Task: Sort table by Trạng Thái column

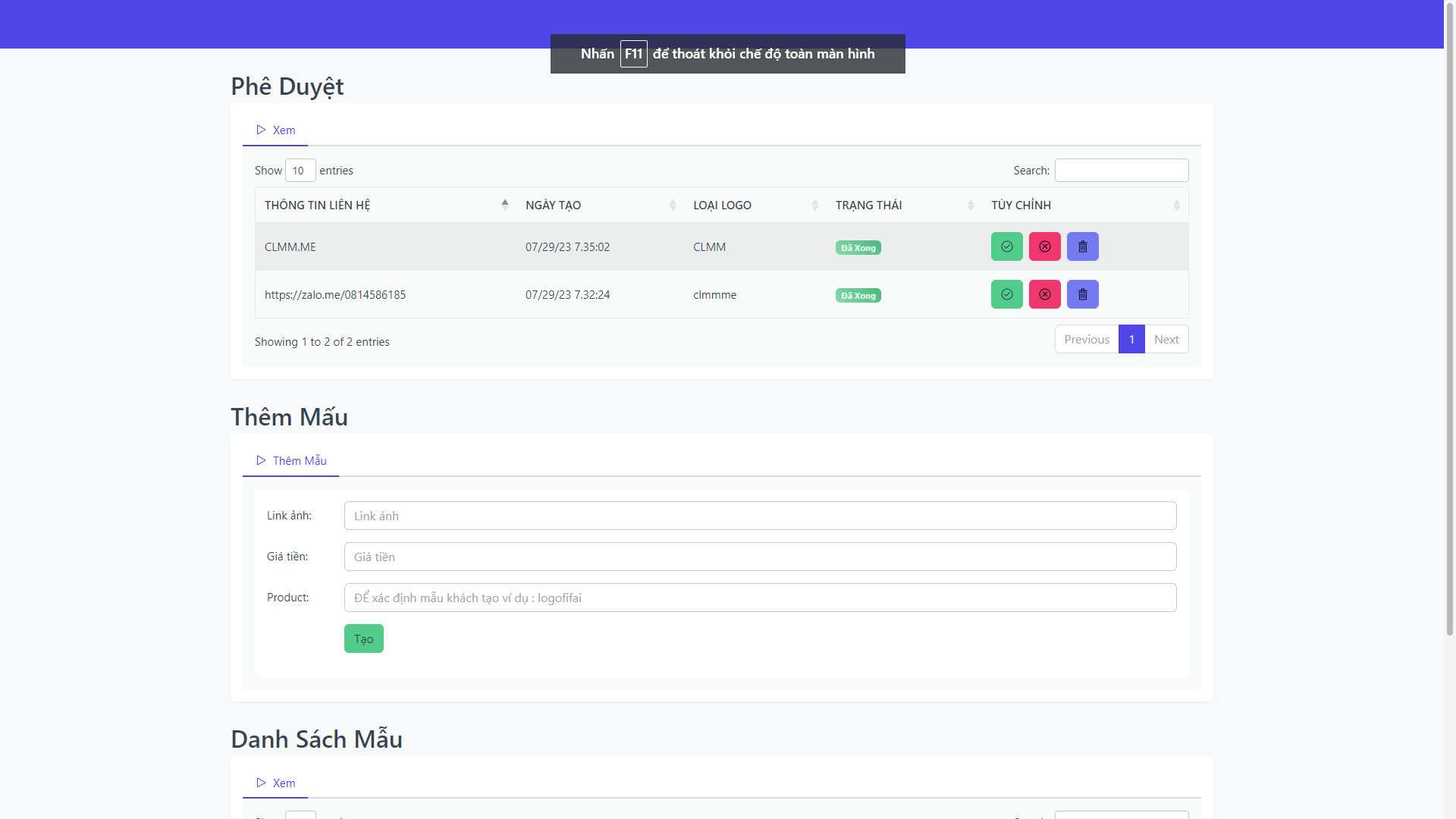Action: point(868,206)
